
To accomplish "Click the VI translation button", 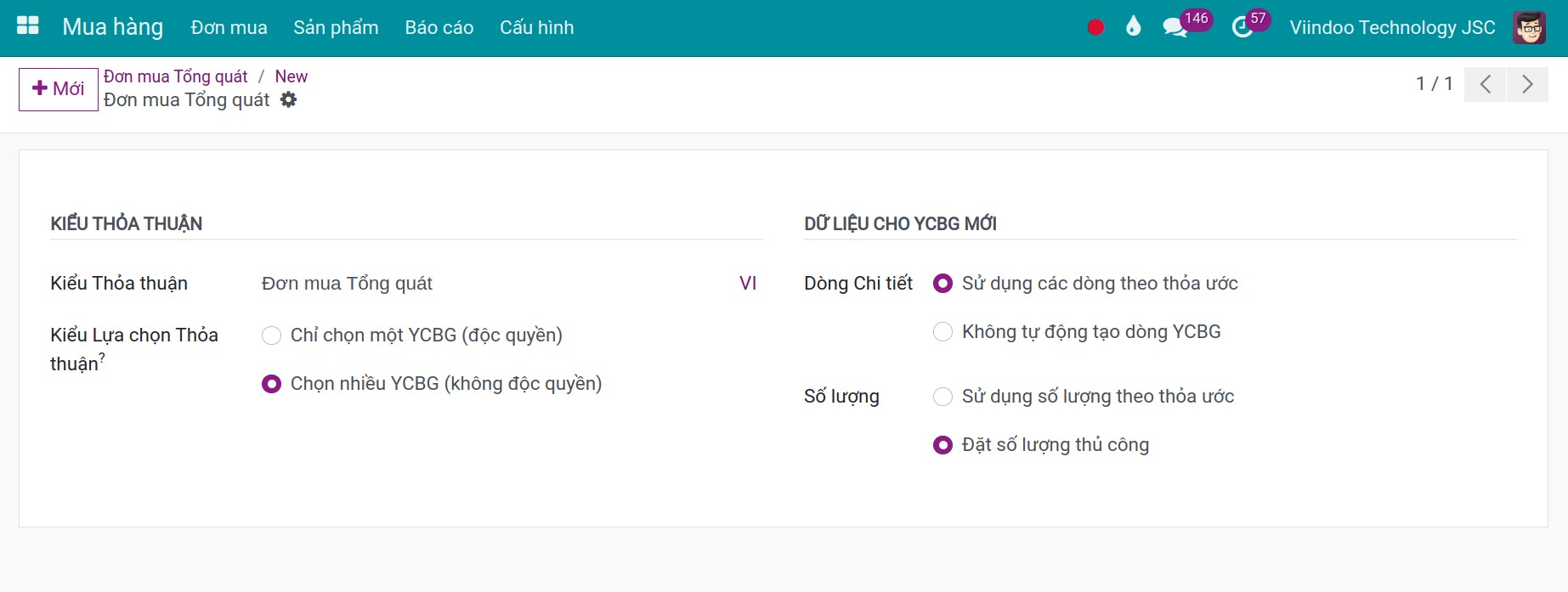I will coord(748,284).
